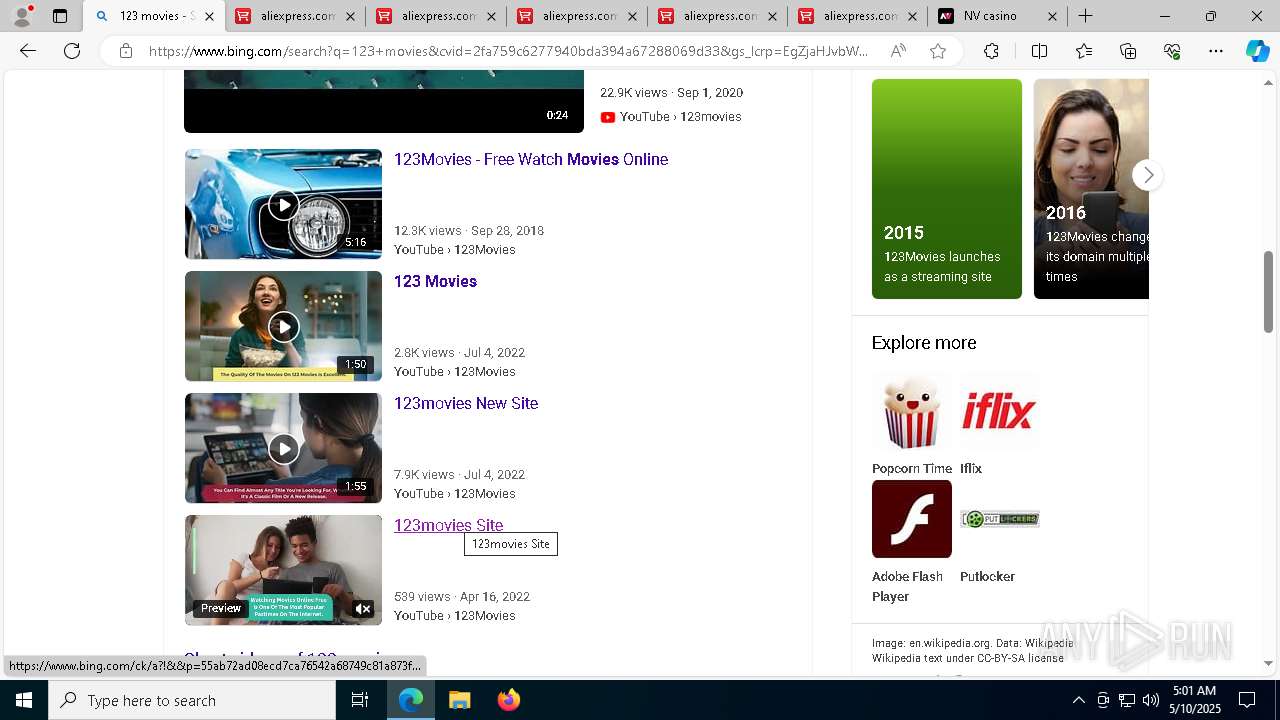The height and width of the screenshot is (720, 1280).
Task: Show hidden system tray icons
Action: (1078, 700)
